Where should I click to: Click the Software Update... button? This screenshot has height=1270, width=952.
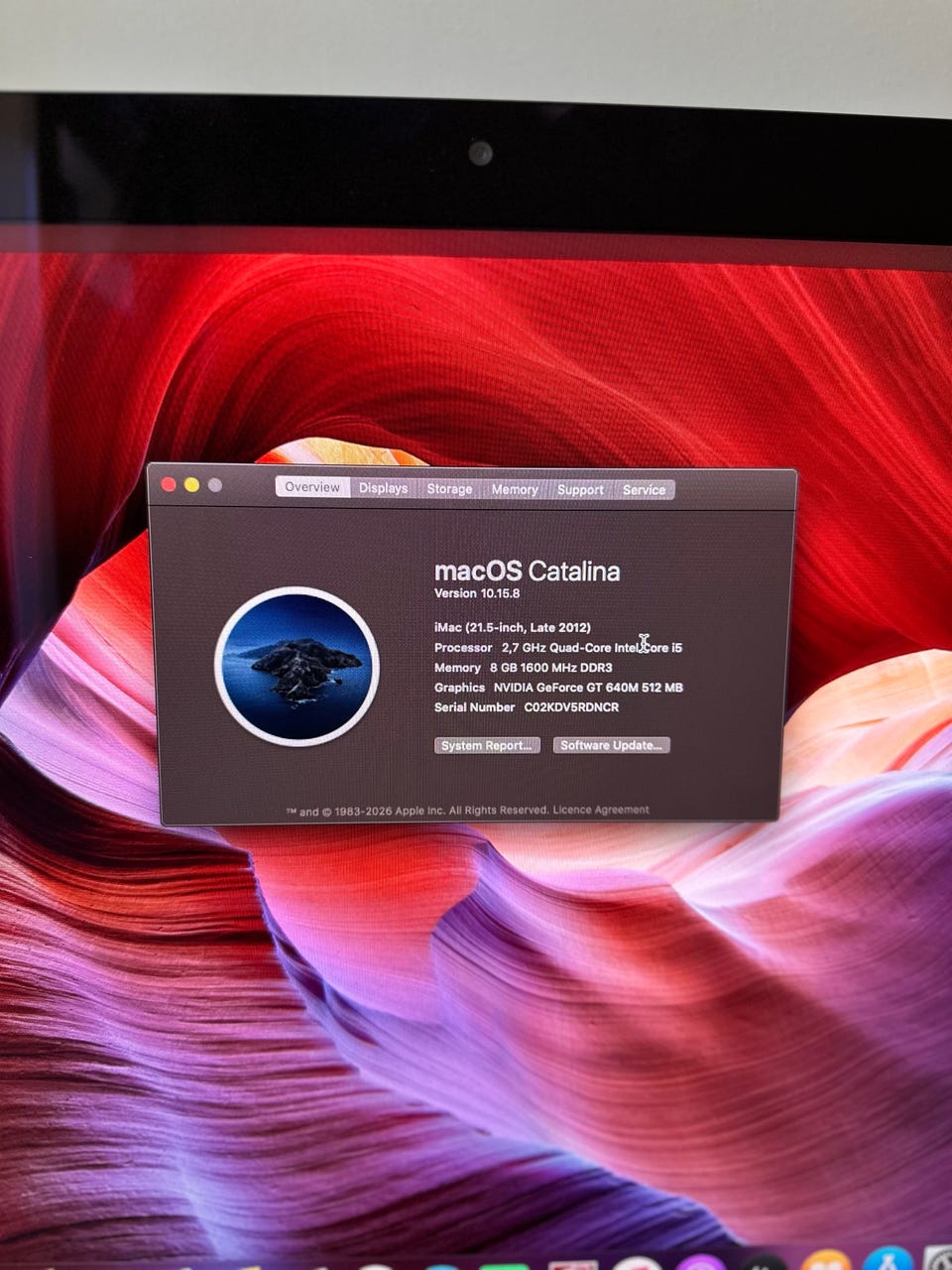[611, 745]
